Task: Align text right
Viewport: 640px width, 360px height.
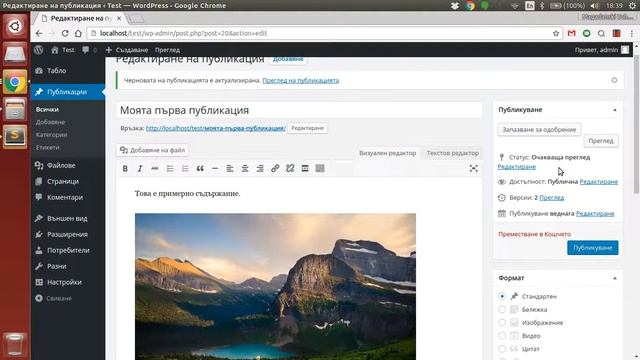Action: [x=260, y=169]
